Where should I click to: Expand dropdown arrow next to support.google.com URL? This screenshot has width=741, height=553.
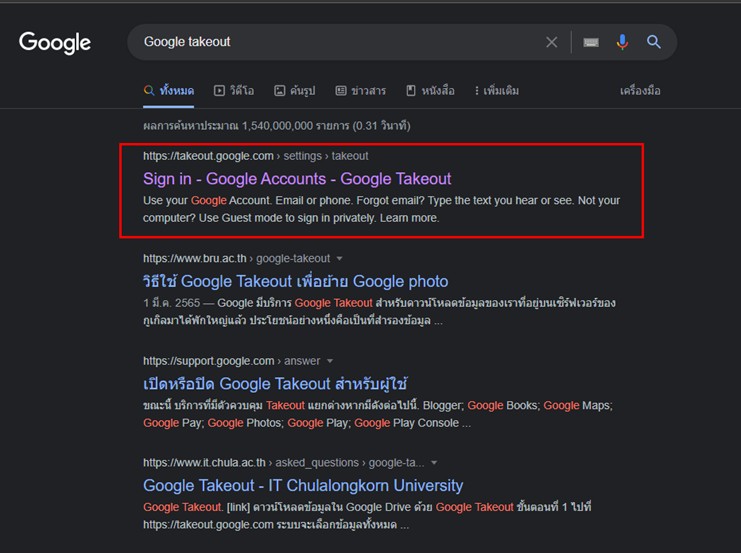coord(330,361)
